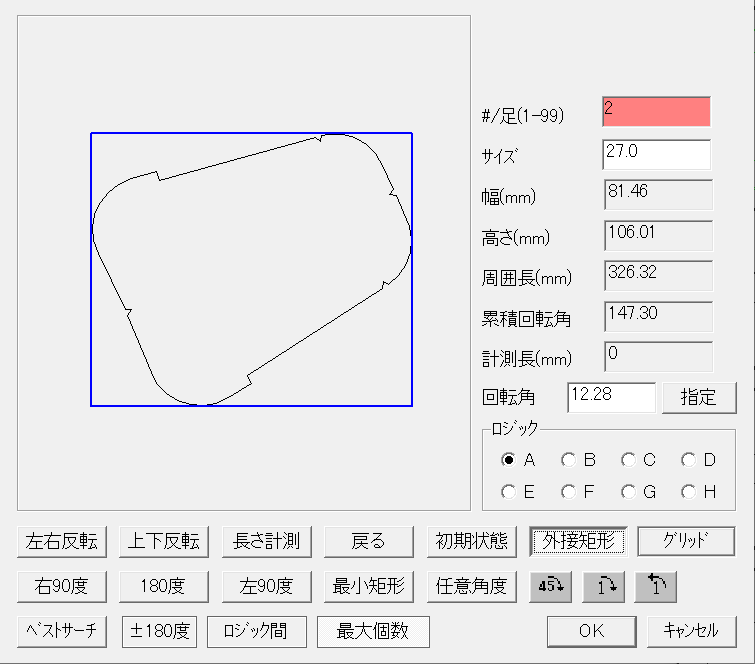Click the rotate 1 degree counterclockwise icon
Viewport: 755px width, 664px height.
656,586
